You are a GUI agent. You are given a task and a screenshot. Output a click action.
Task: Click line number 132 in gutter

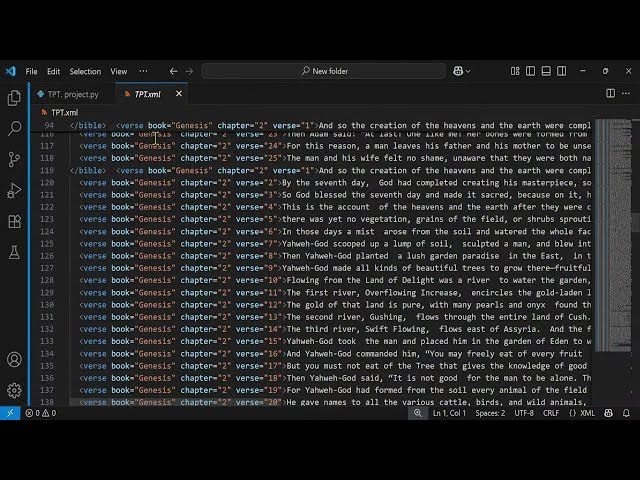[x=47, y=329]
